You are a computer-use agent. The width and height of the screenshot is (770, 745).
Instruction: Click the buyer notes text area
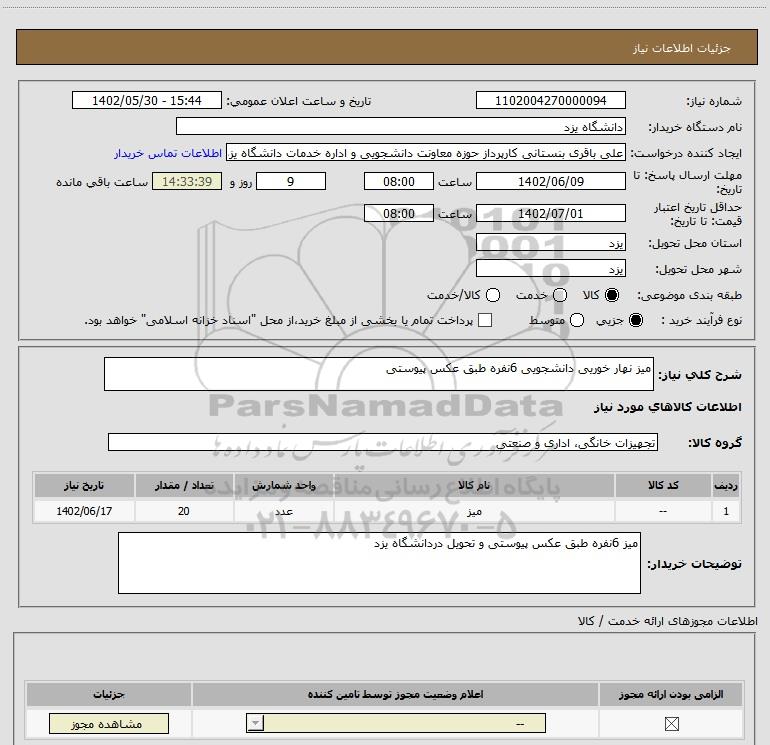(379, 563)
